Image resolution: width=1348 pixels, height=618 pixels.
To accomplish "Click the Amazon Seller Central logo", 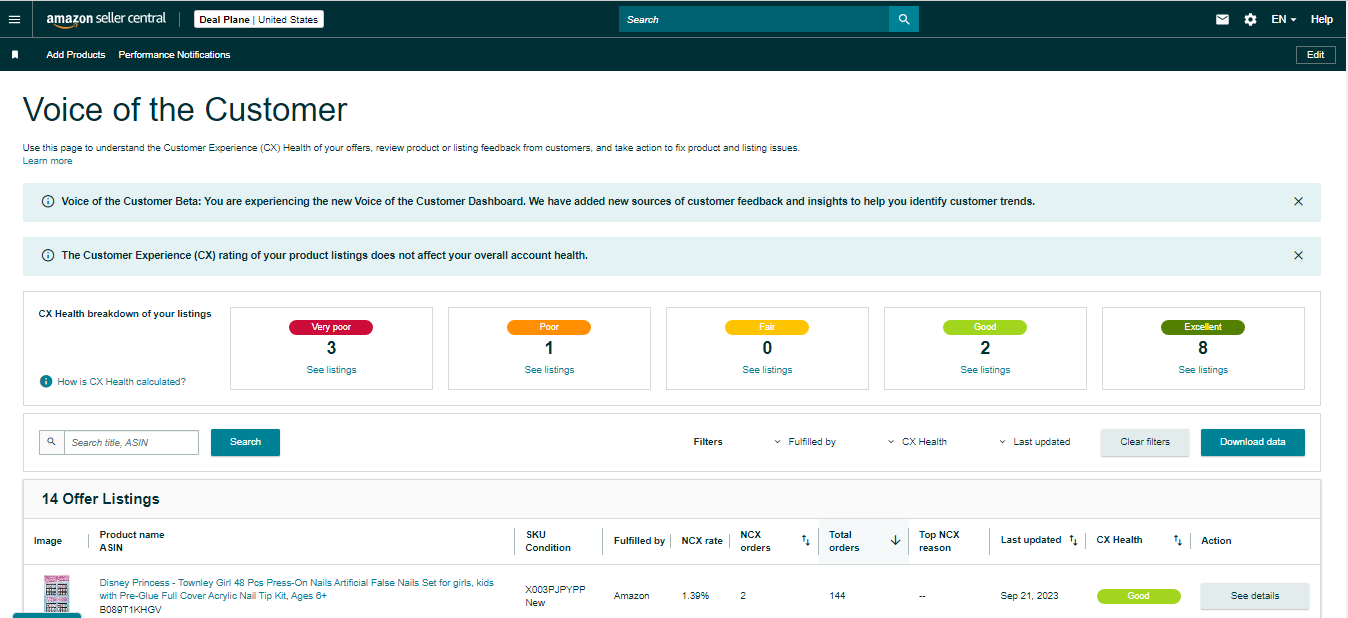I will [106, 19].
